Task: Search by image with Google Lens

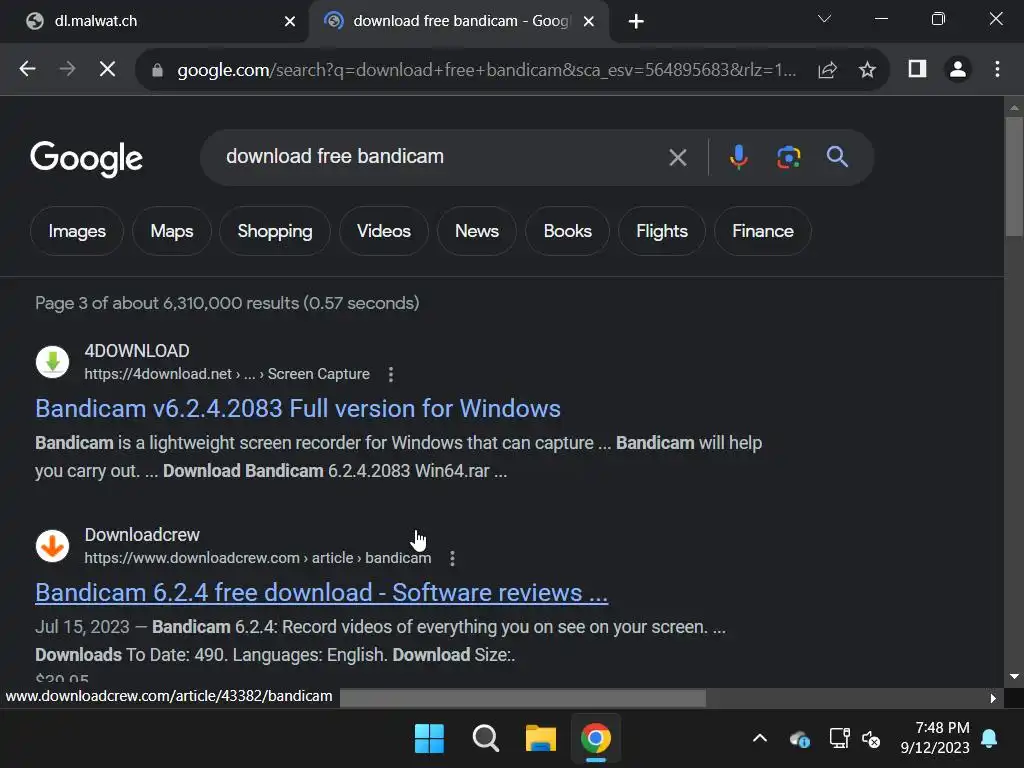Action: coord(788,157)
